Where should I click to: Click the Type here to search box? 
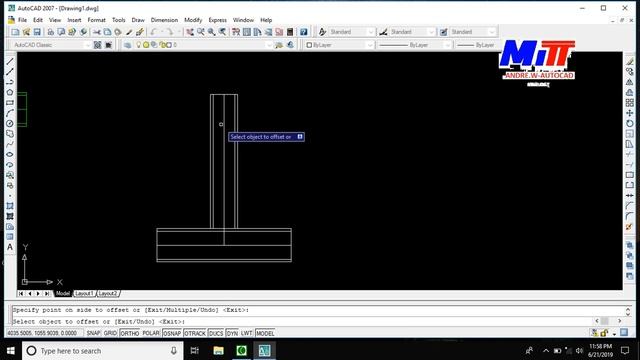[102, 351]
